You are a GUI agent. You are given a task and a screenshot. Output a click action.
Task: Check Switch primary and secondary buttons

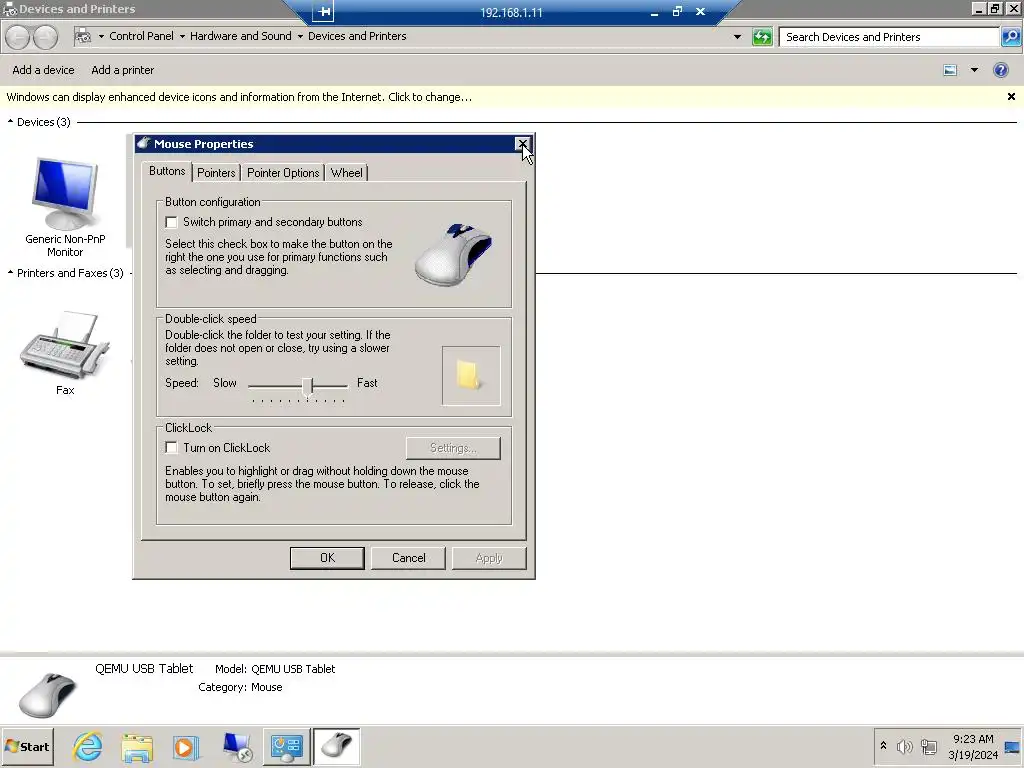click(171, 223)
